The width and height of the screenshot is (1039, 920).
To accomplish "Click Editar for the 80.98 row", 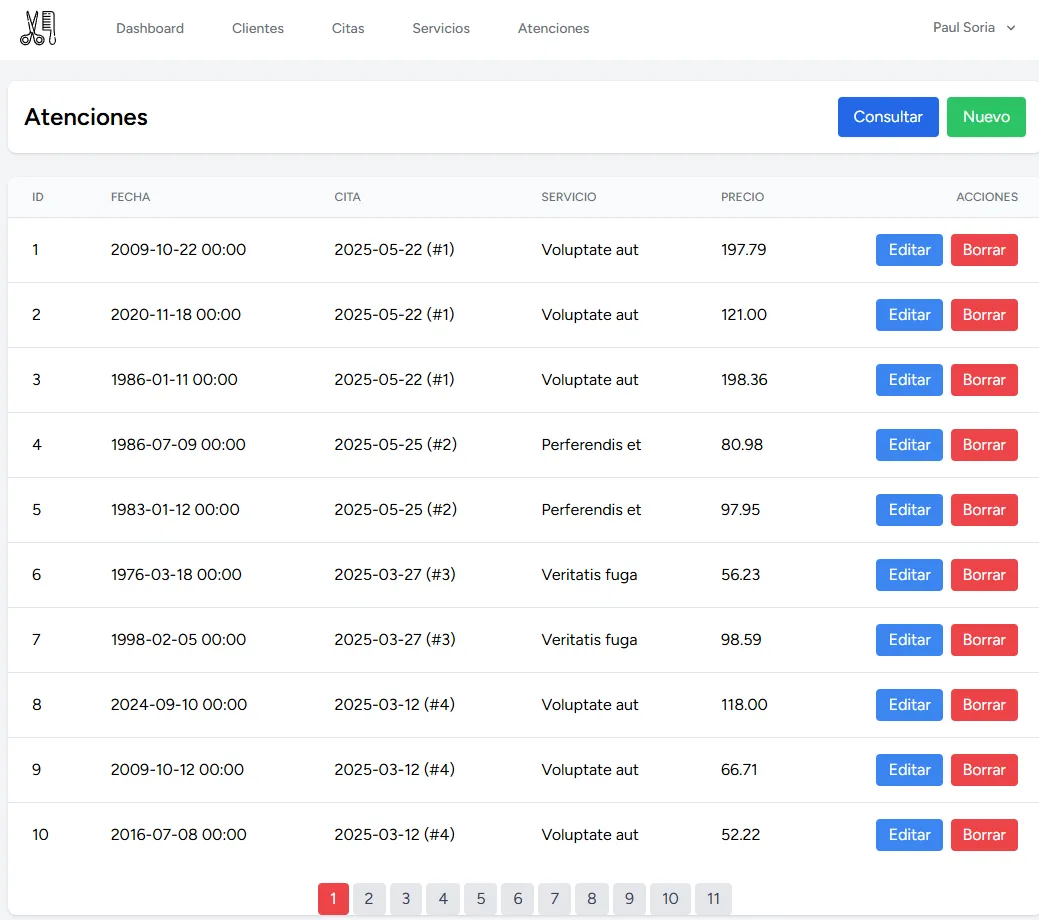I will [x=909, y=445].
